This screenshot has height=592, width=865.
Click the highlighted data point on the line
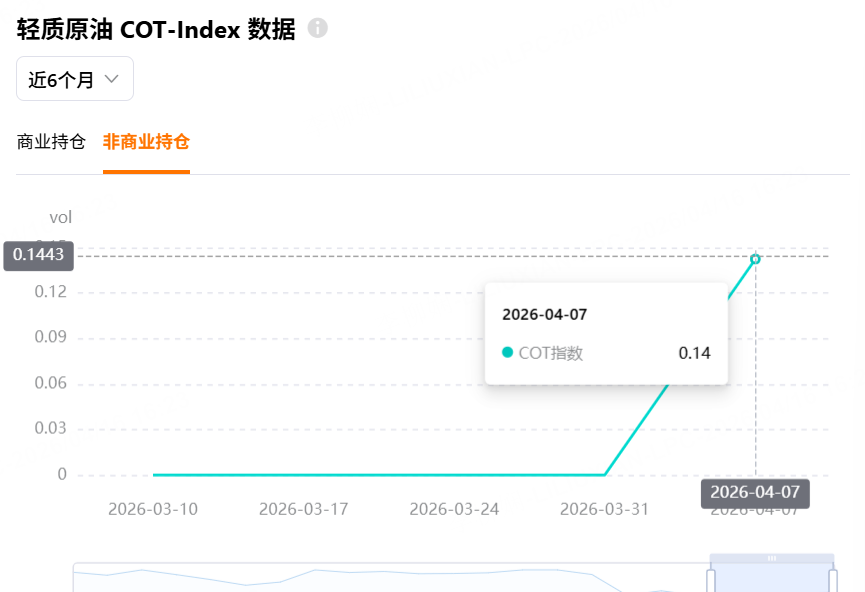[755, 259]
